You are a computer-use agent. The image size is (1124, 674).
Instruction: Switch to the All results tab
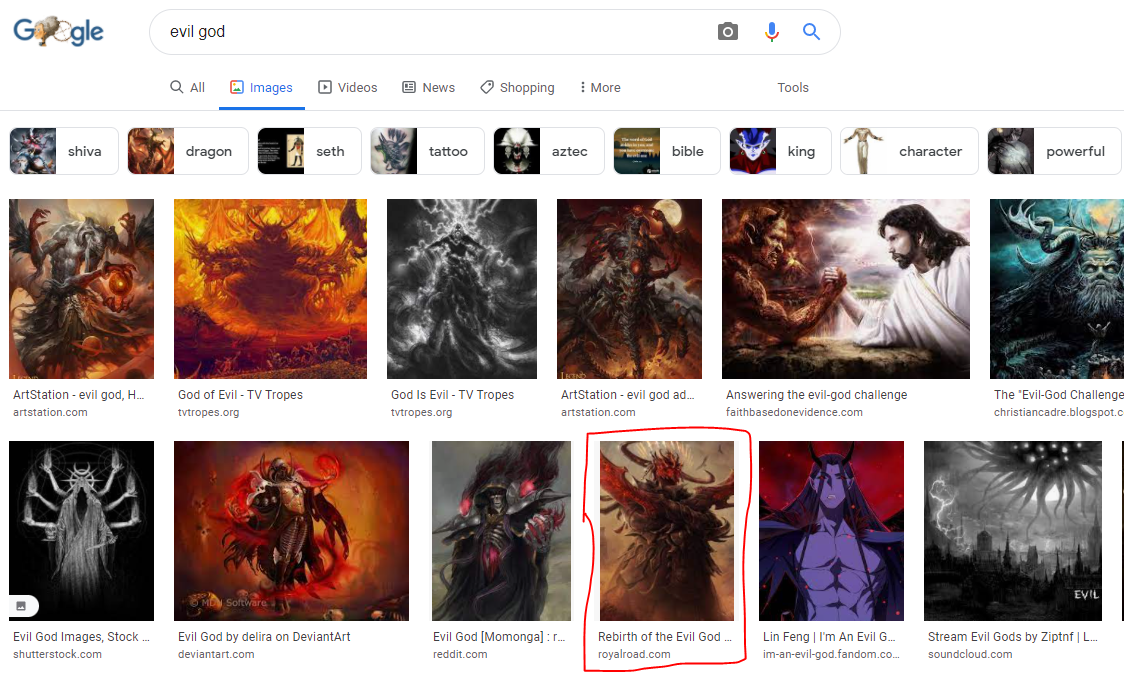click(x=187, y=87)
